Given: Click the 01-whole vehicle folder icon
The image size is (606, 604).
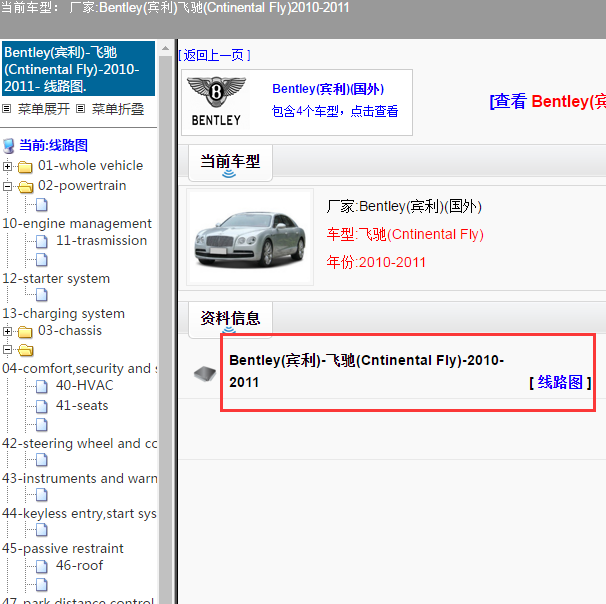Looking at the screenshot, I should pyautogui.click(x=25, y=167).
